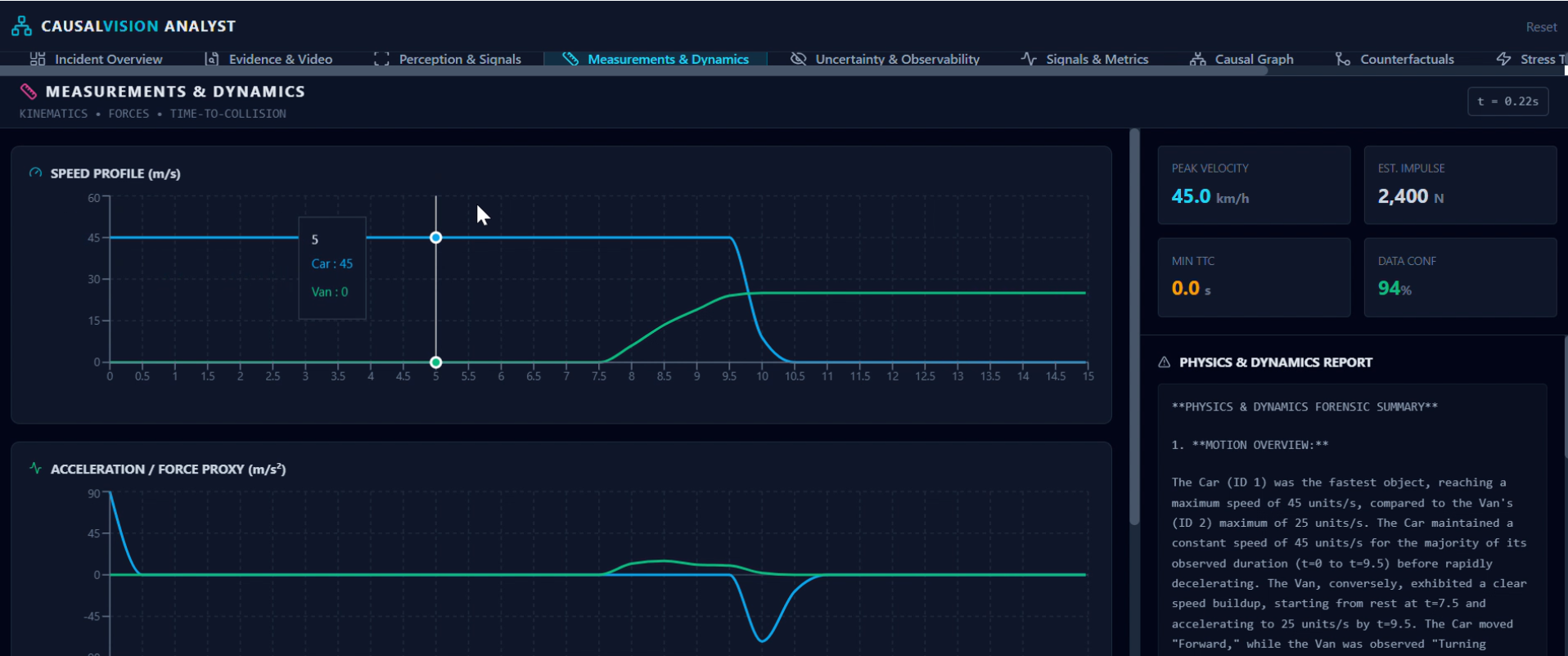Click the warning triangle icon beside Physics report
The image size is (1568, 656).
1165,362
